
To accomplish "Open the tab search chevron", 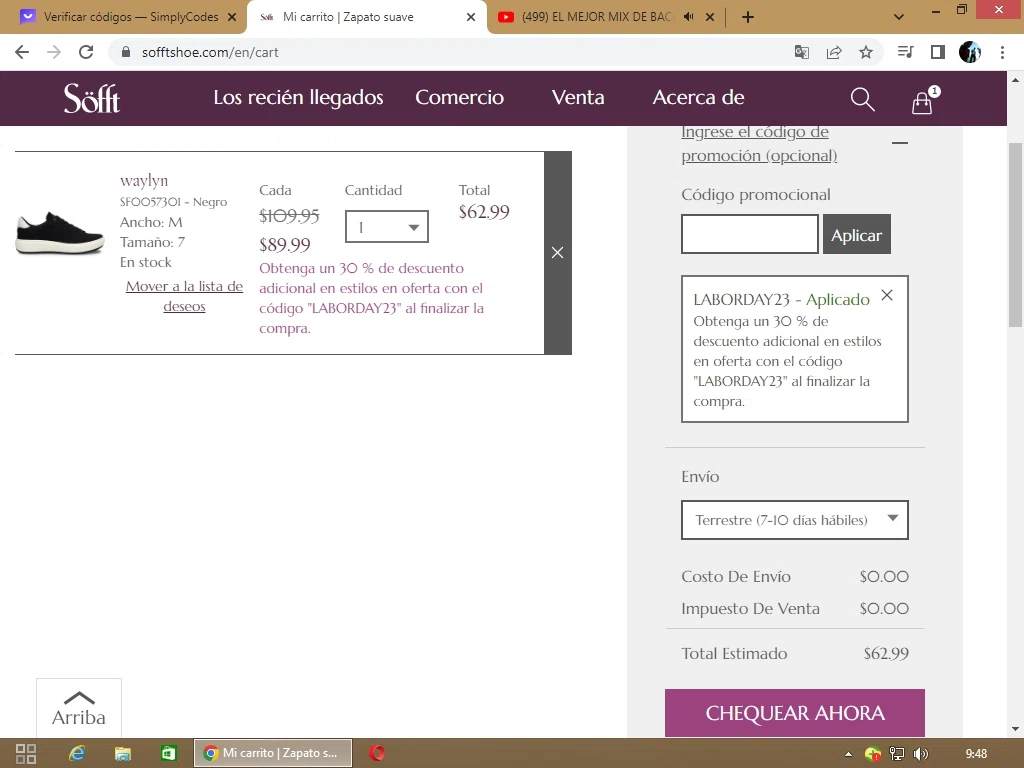I will pos(899,17).
